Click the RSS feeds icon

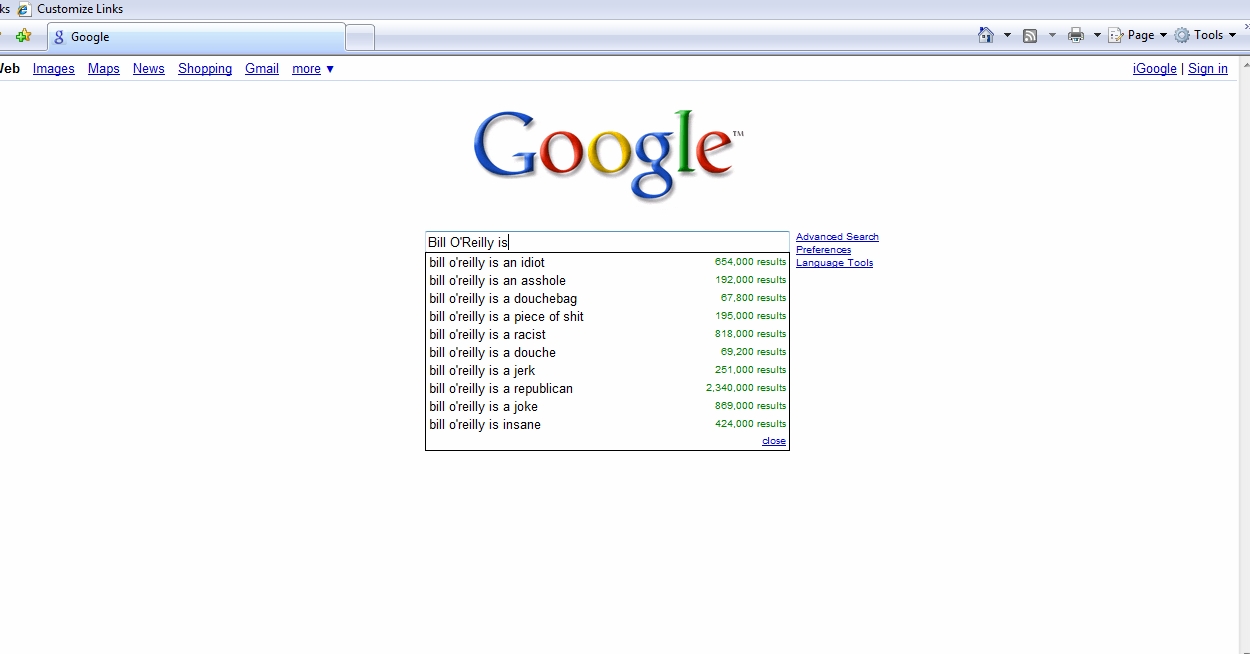[1030, 35]
